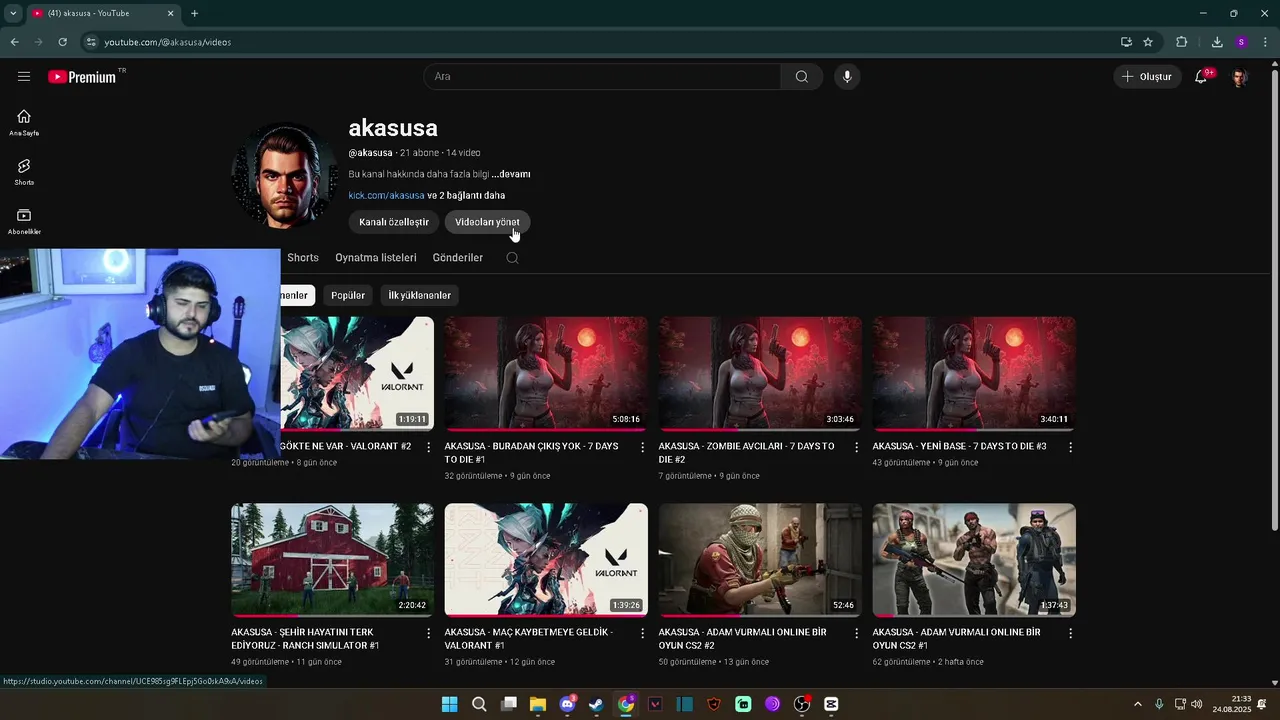Viewport: 1280px width, 720px height.
Task: Click the akasusa channel avatar image
Action: click(285, 175)
